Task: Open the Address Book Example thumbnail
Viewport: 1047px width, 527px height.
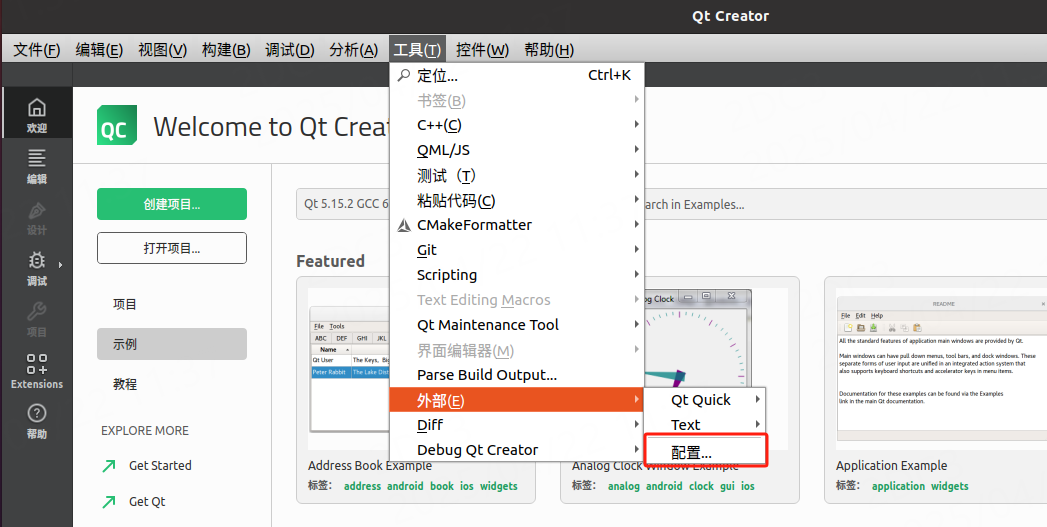Action: (349, 369)
